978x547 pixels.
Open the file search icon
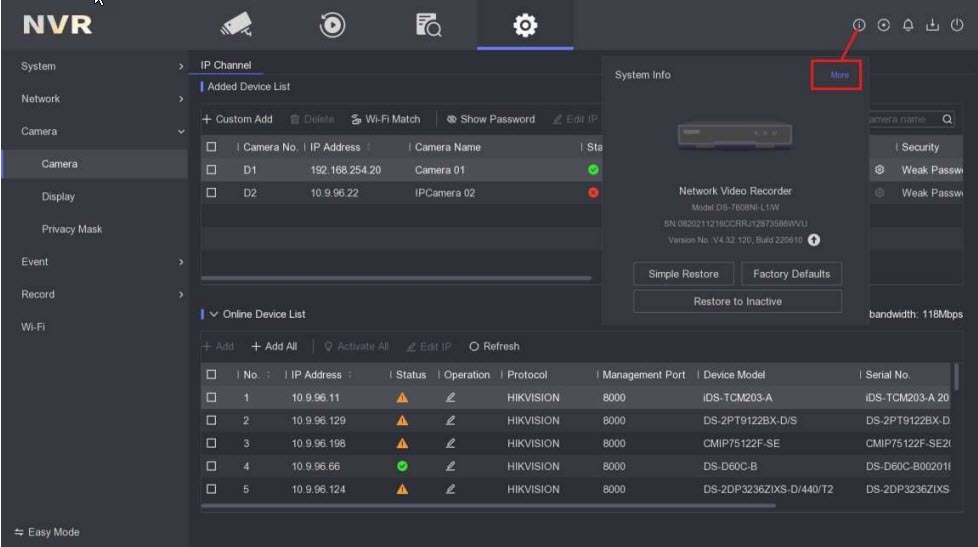428,26
